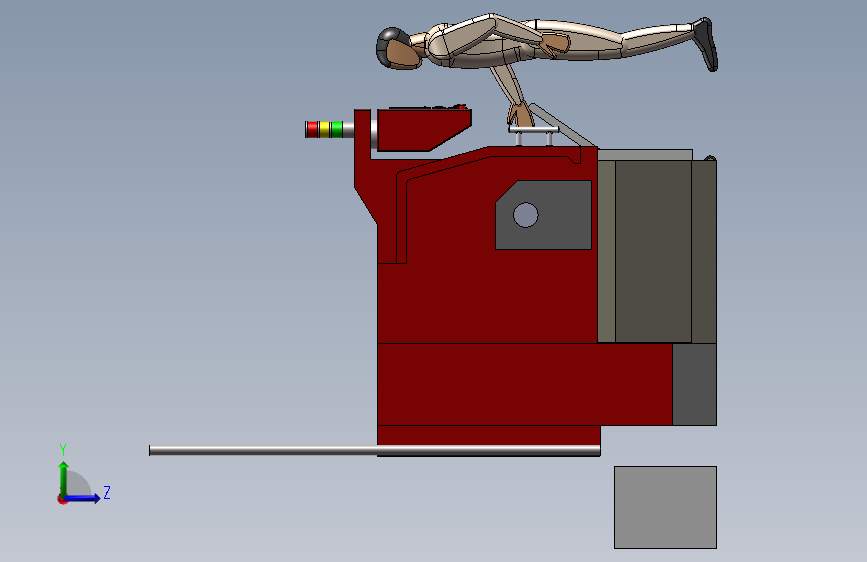This screenshot has width=867, height=562.
Task: Select the small dark gray block on the red base
Action: pos(694,384)
